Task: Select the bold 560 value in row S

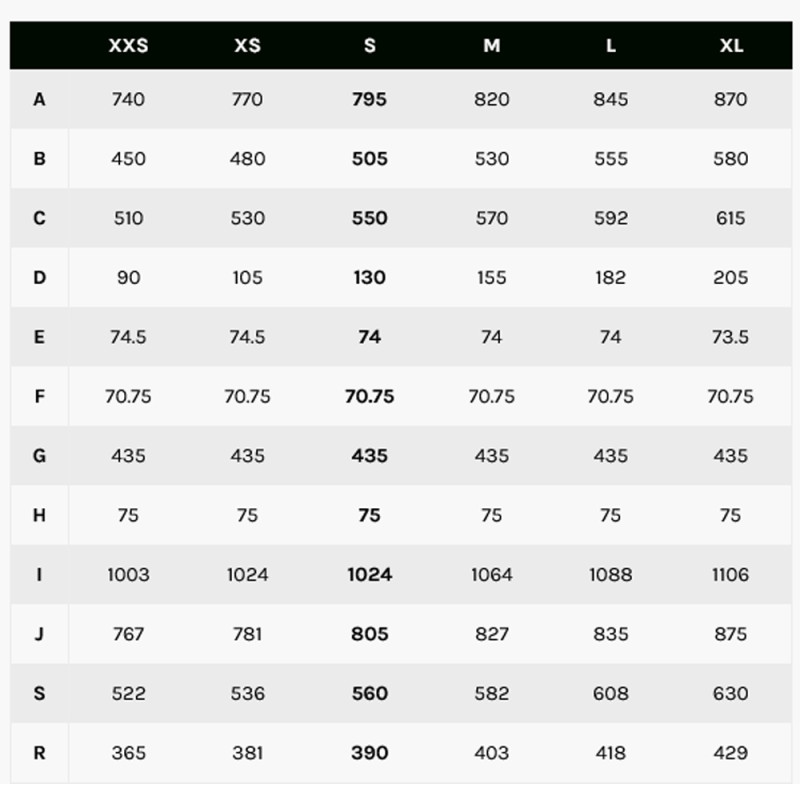Action: coord(370,693)
